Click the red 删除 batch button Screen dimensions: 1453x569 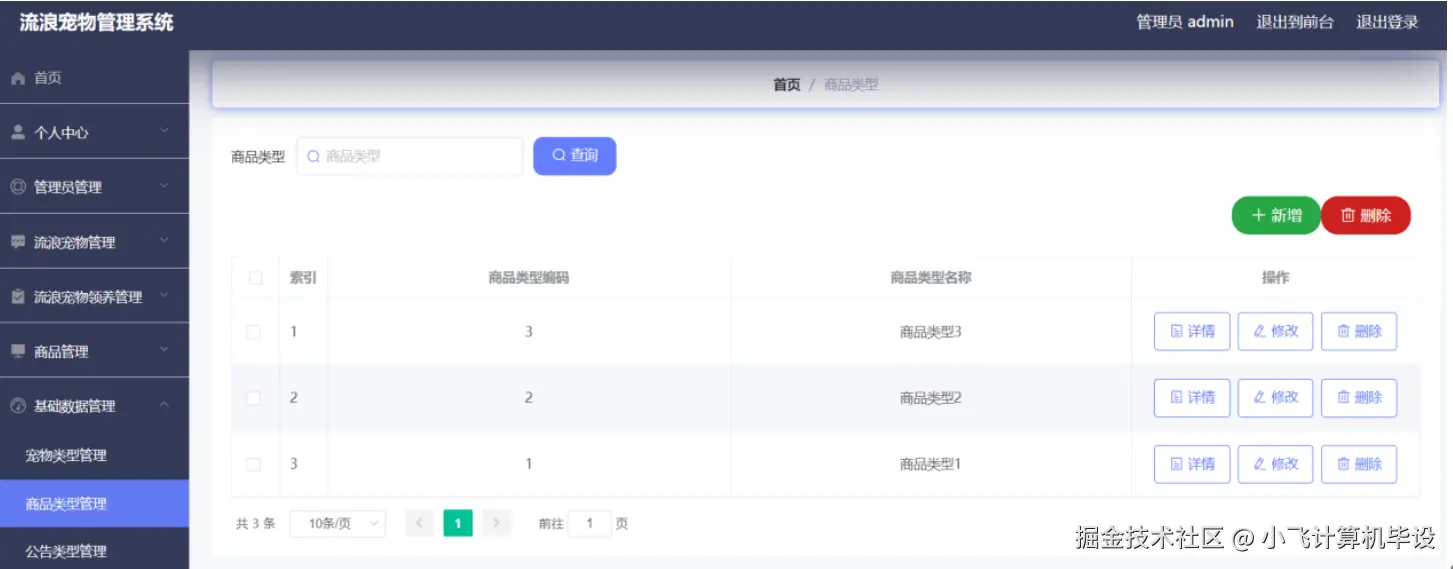click(x=1366, y=215)
